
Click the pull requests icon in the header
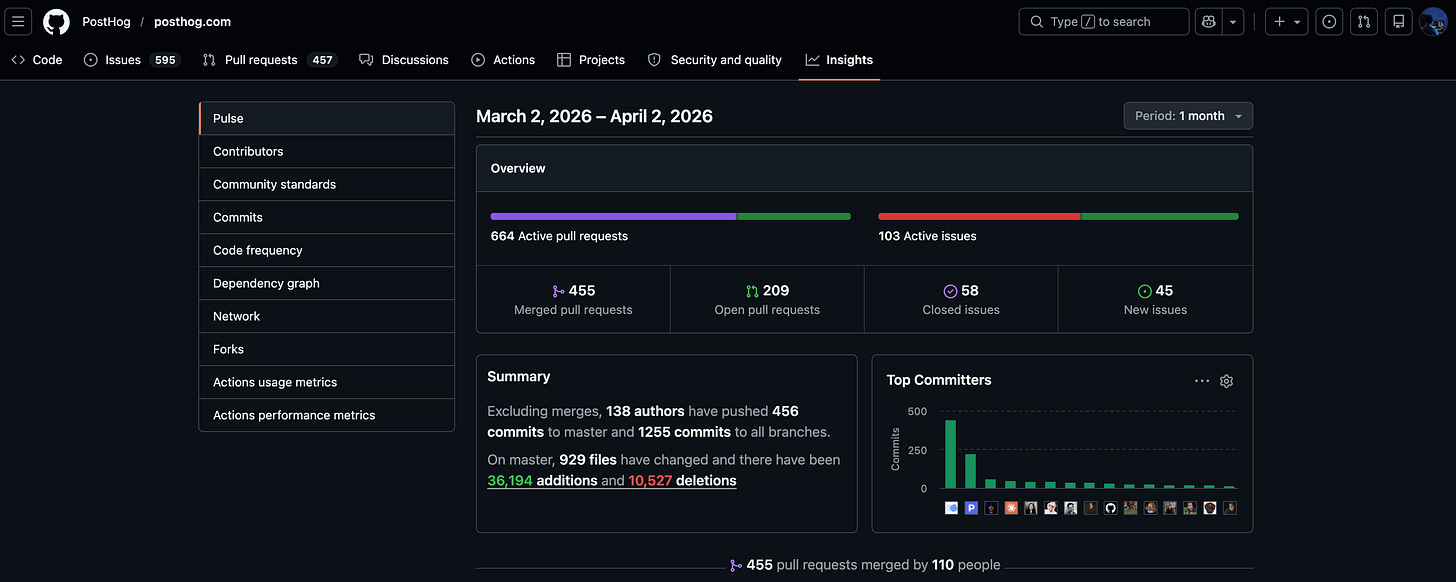(1363, 21)
